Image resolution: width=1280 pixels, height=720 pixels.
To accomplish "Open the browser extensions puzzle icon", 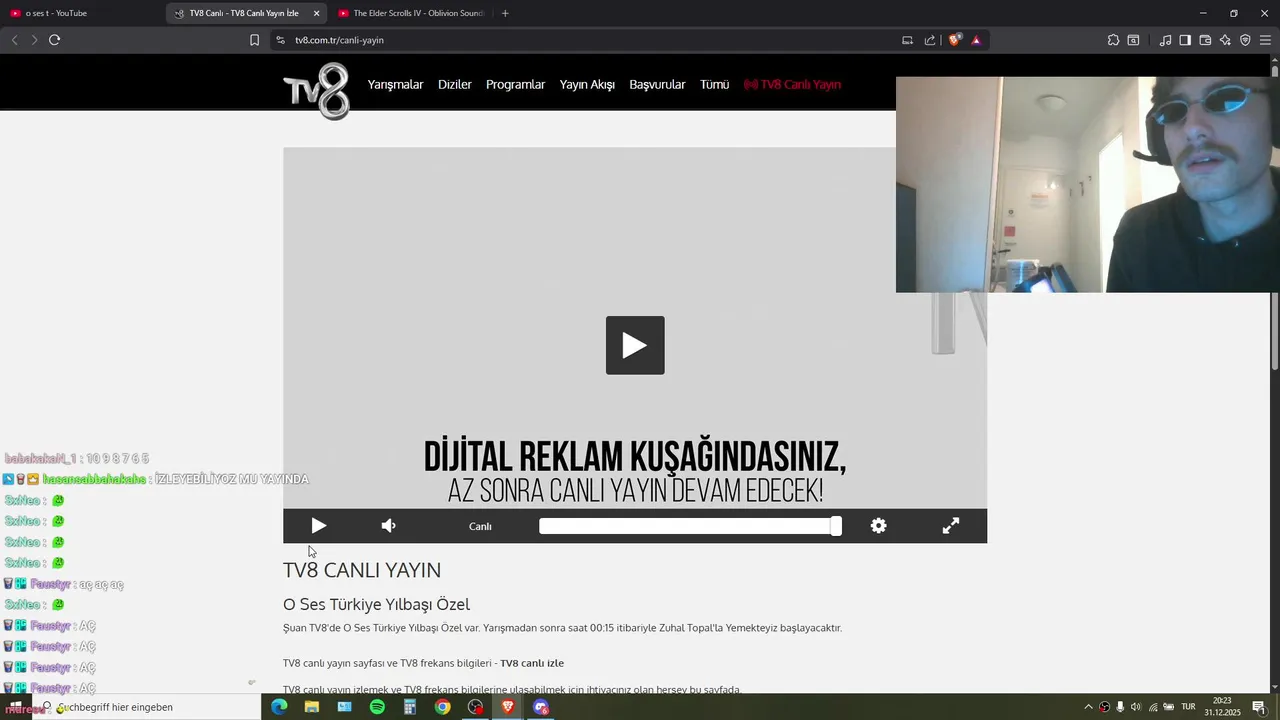I will pyautogui.click(x=1113, y=40).
